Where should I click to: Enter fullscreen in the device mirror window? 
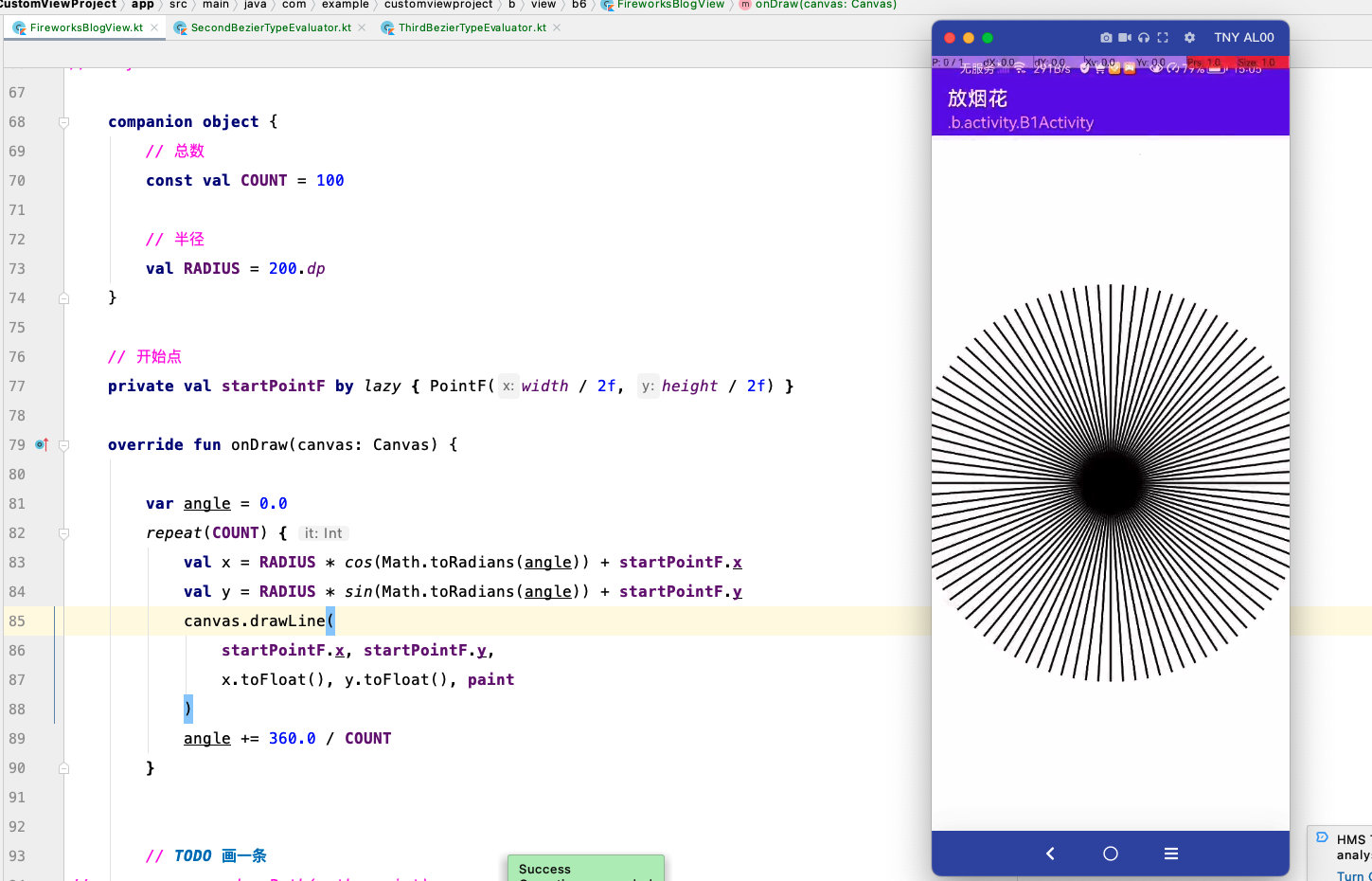1163,38
